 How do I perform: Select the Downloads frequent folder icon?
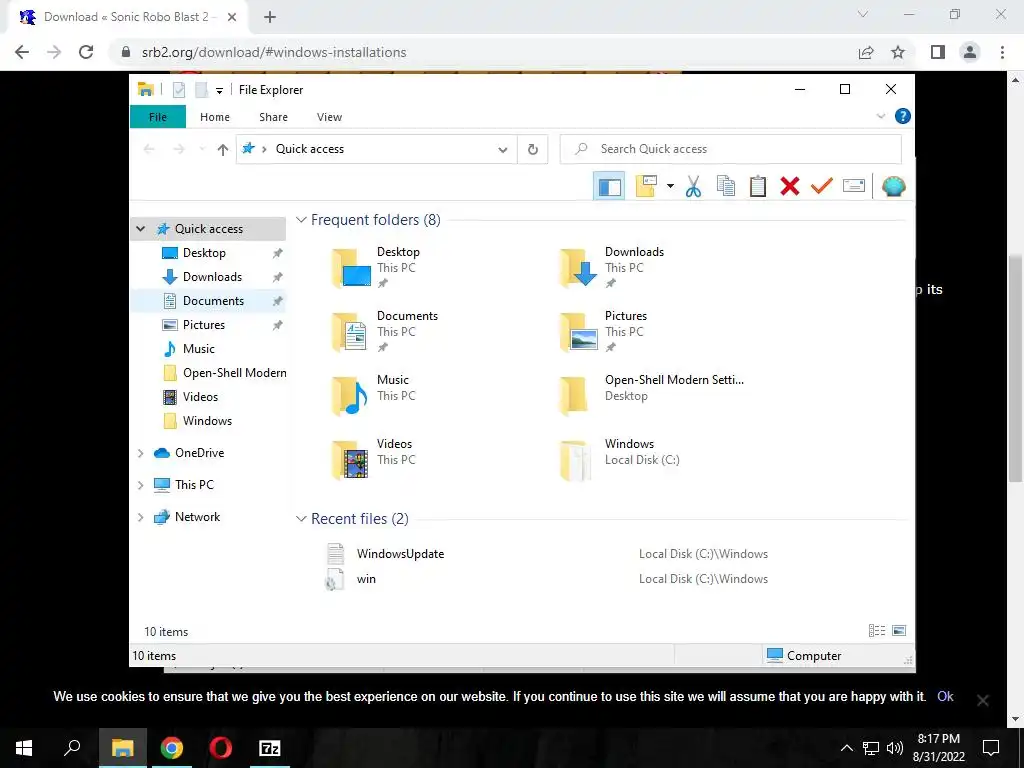(x=579, y=268)
